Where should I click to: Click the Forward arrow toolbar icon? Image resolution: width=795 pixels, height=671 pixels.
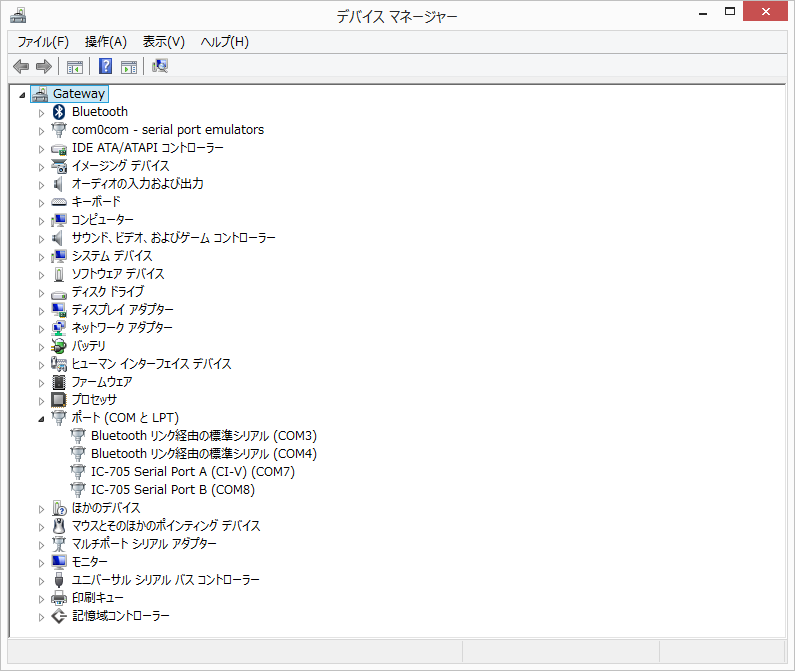(44, 66)
